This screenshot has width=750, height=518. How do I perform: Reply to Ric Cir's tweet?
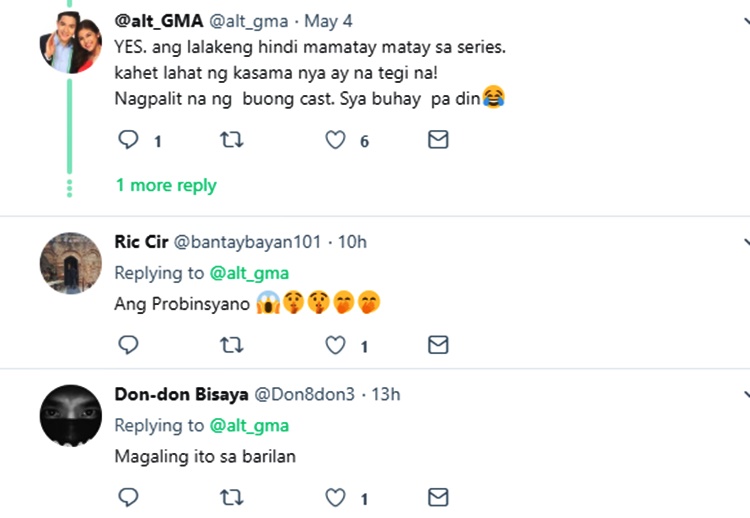(128, 345)
